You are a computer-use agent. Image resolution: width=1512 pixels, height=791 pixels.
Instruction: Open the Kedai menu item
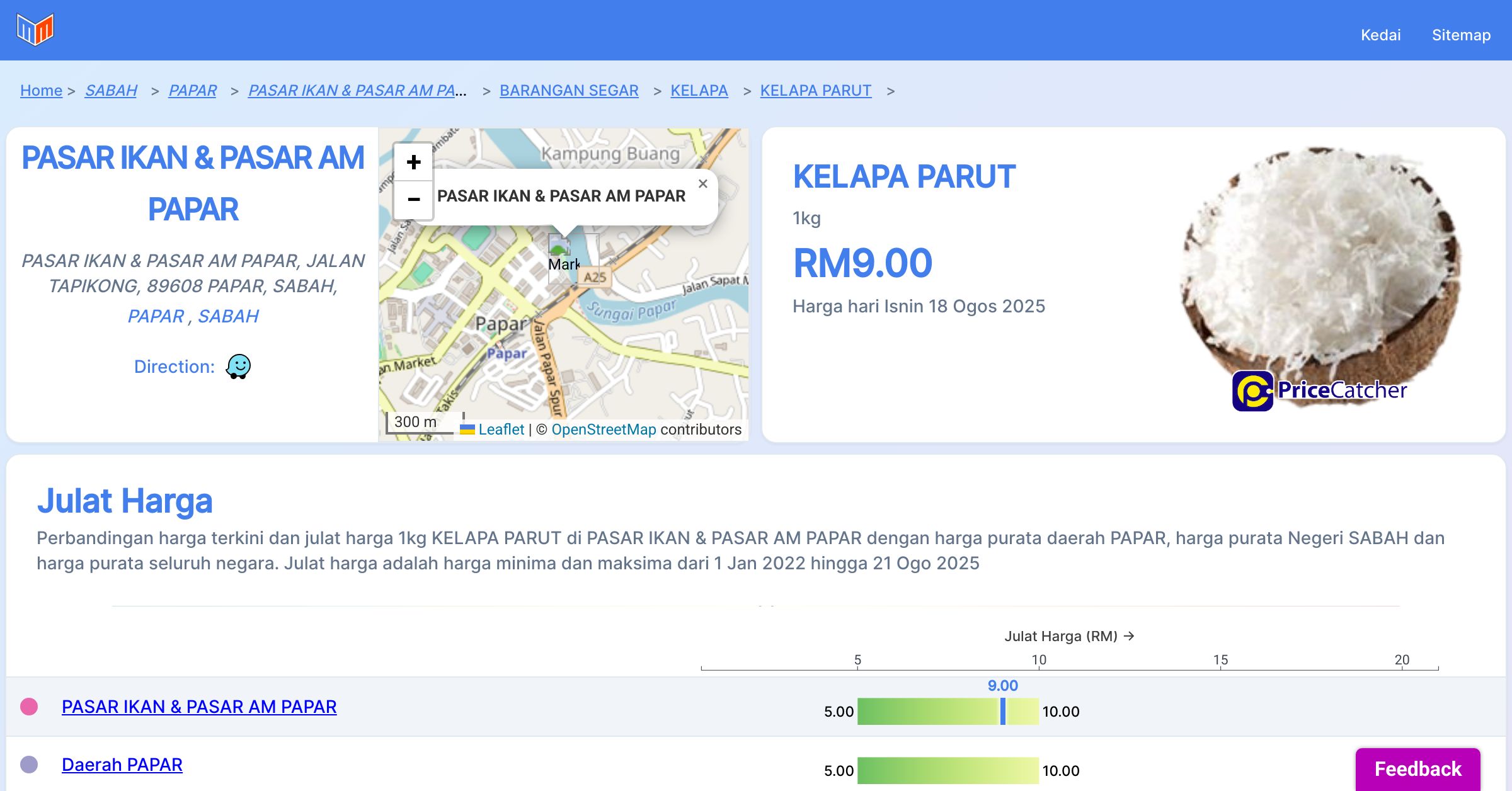tap(1380, 35)
